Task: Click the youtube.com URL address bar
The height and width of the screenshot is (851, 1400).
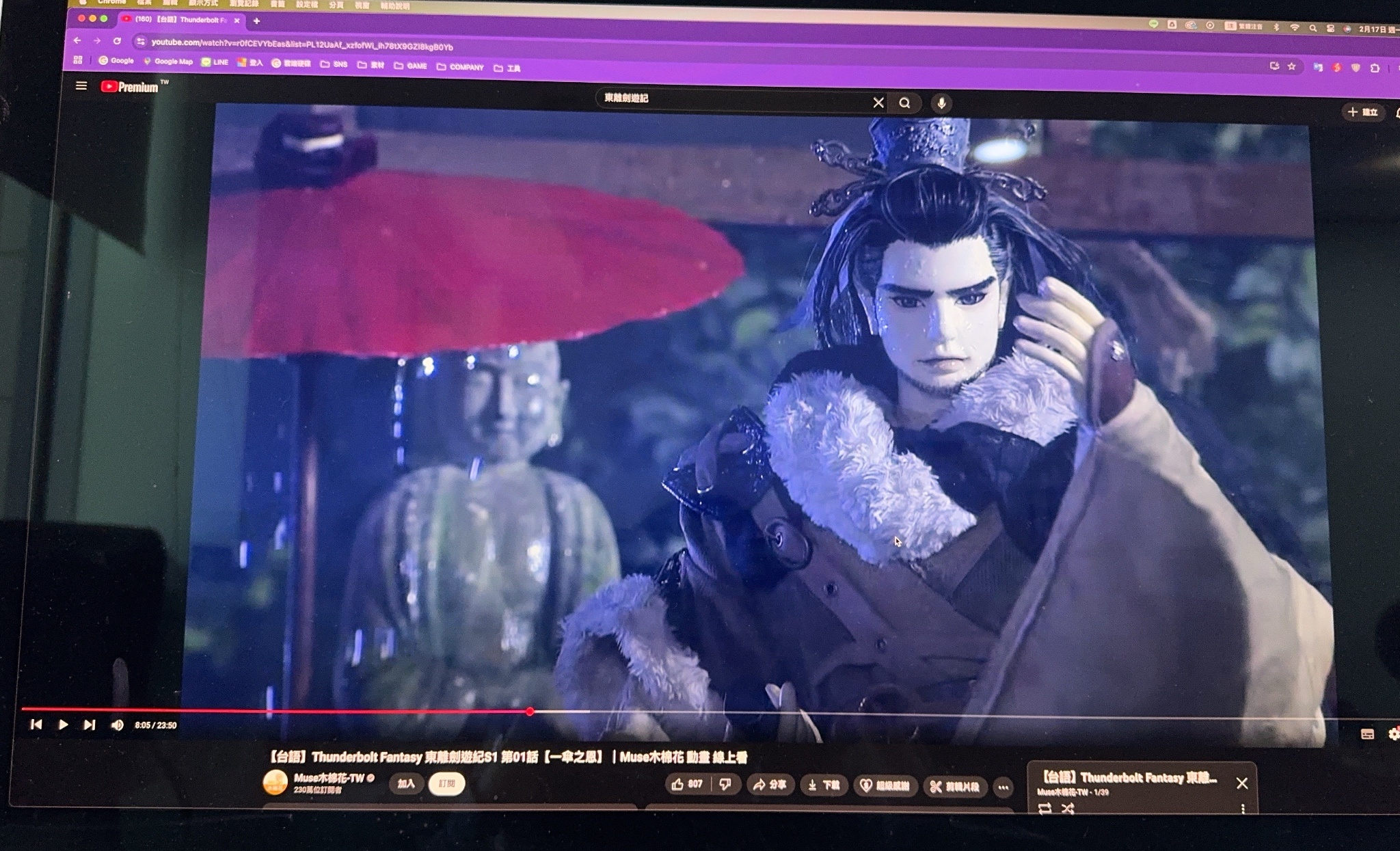Action: (x=301, y=44)
